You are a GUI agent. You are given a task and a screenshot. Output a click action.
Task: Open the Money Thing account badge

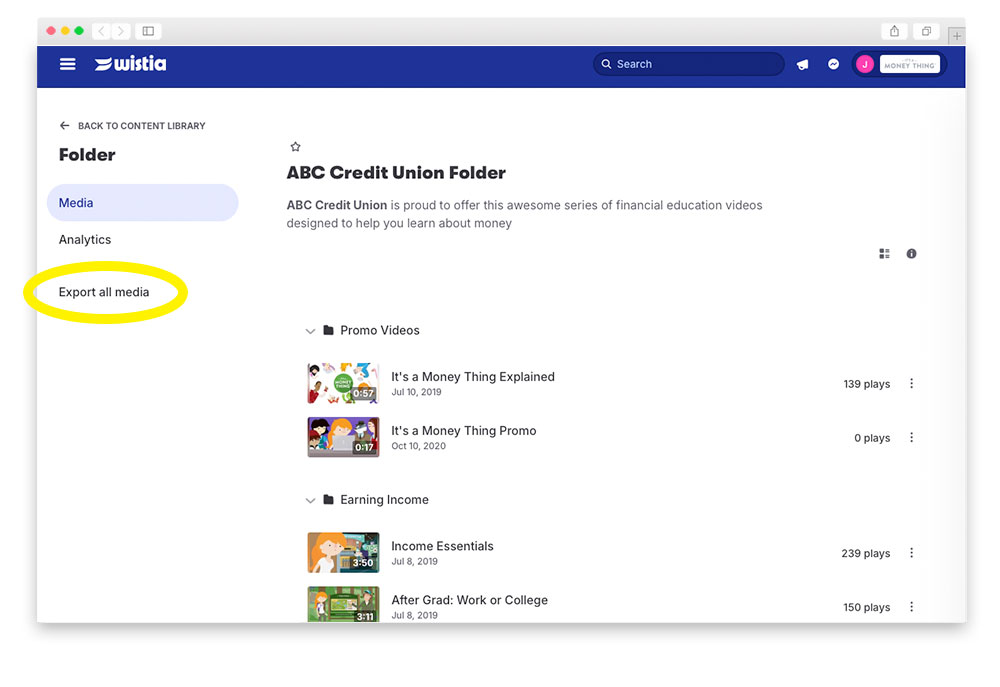pyautogui.click(x=909, y=64)
